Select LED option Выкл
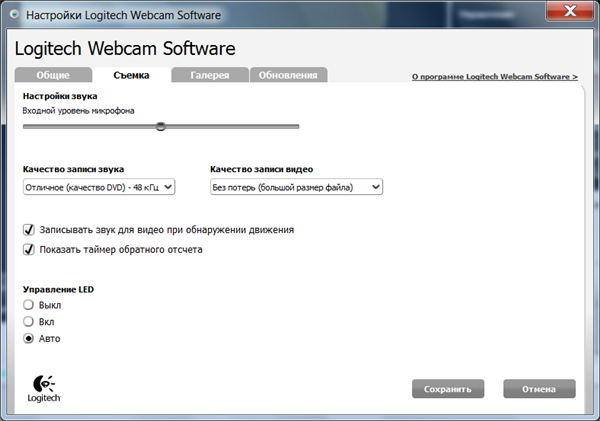600x421 pixels. point(28,305)
